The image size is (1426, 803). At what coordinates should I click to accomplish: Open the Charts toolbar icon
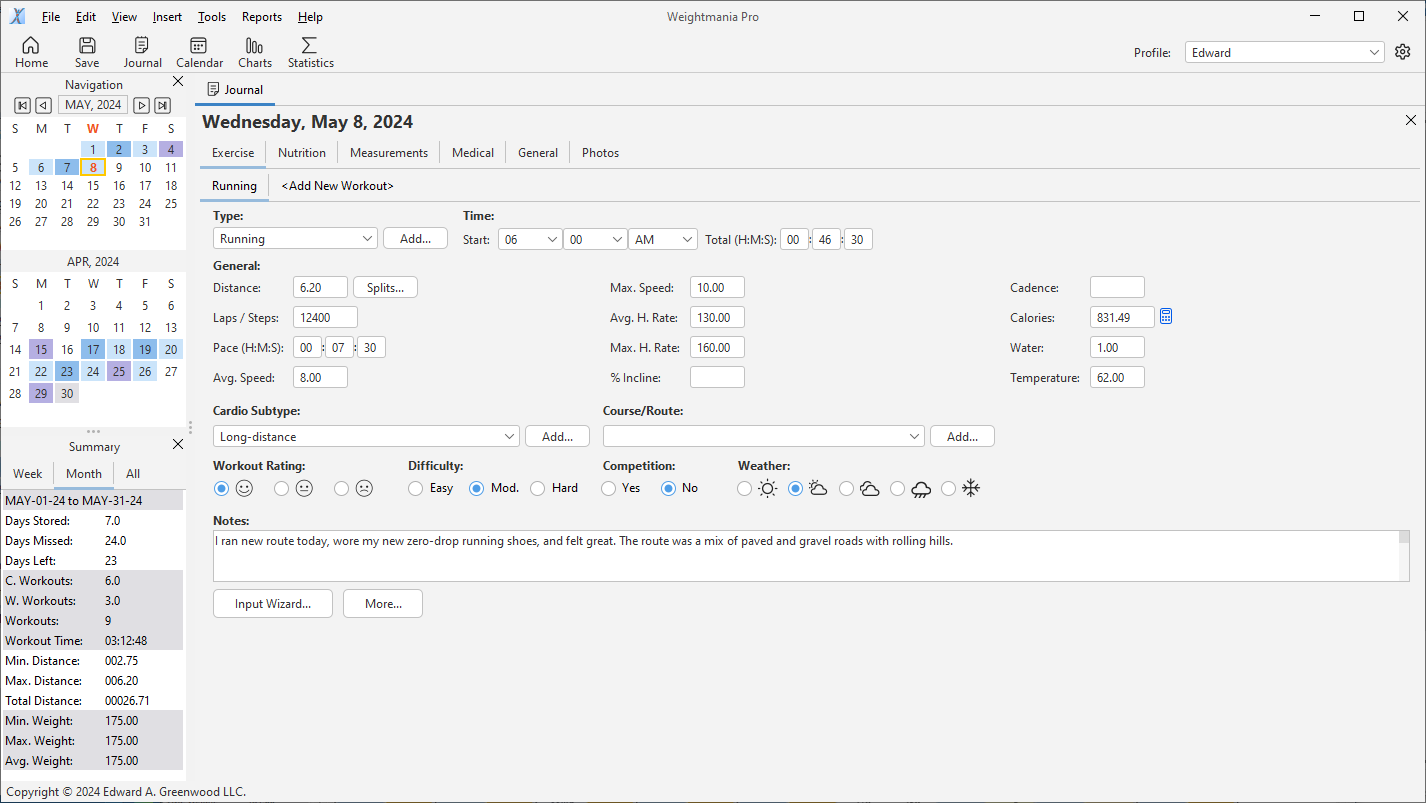[x=255, y=52]
